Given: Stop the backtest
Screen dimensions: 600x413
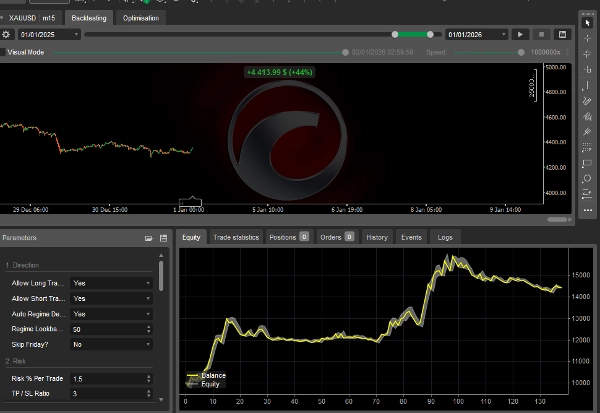Looking at the screenshot, I should pyautogui.click(x=541, y=34).
